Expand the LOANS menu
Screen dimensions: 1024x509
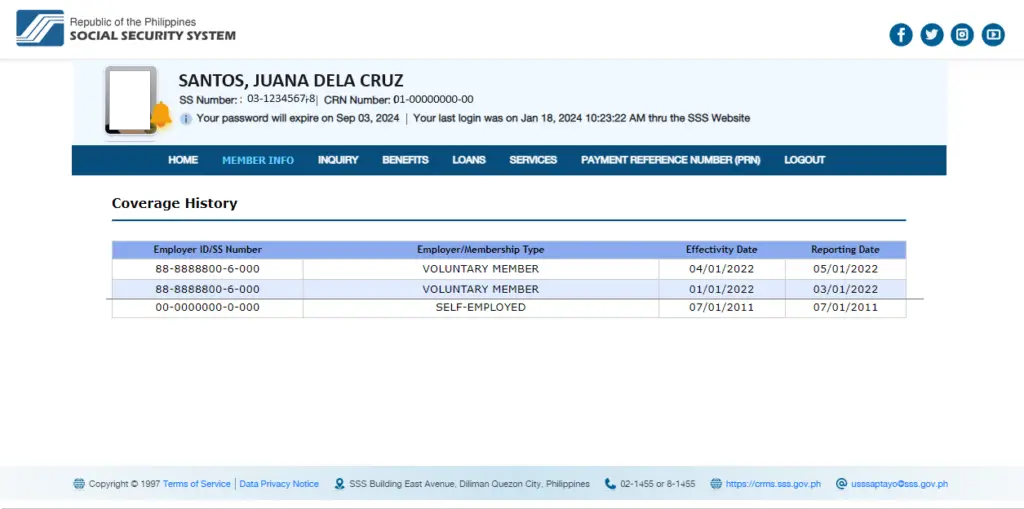[x=469, y=160]
